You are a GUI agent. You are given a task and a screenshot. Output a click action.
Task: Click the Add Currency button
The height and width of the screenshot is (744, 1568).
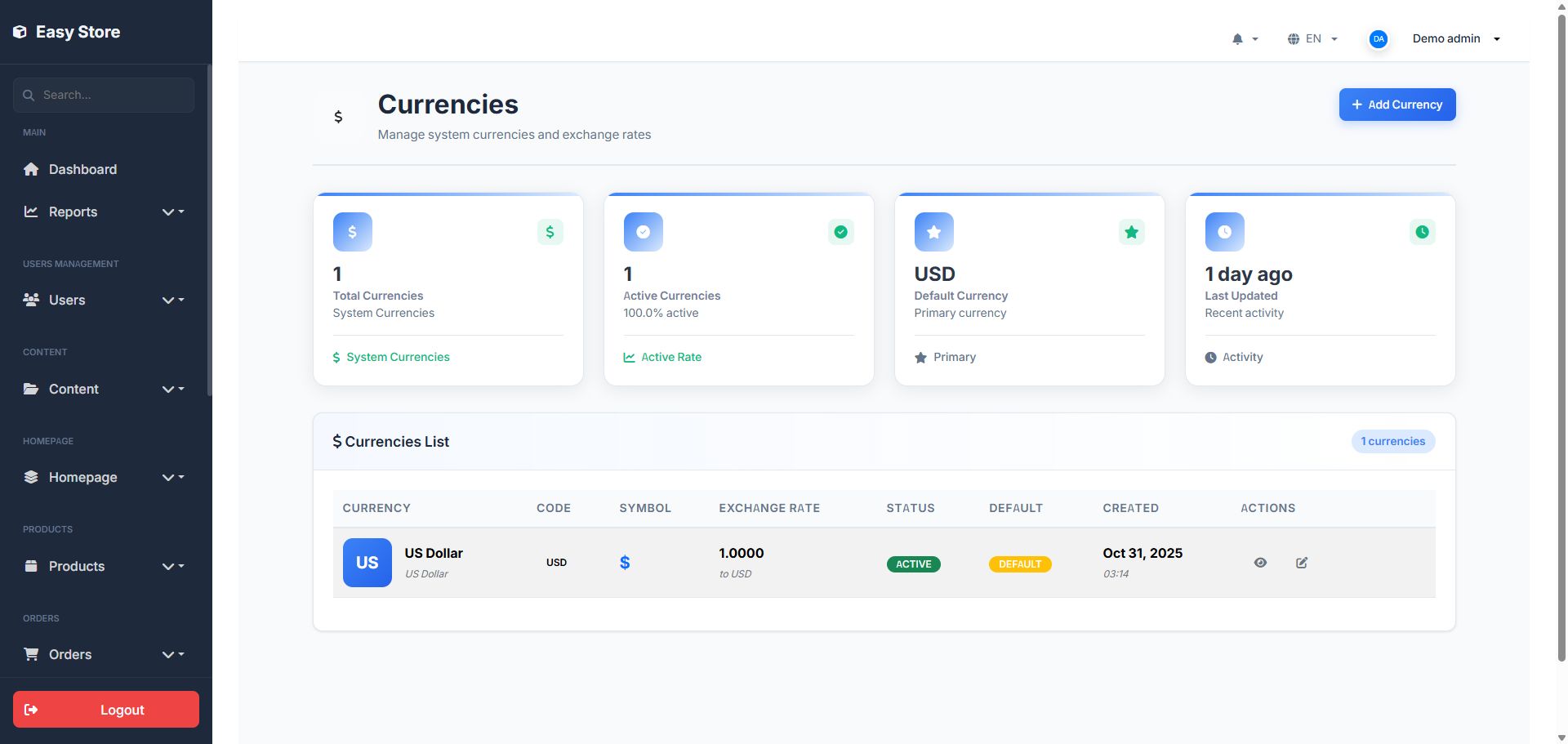[x=1397, y=105]
